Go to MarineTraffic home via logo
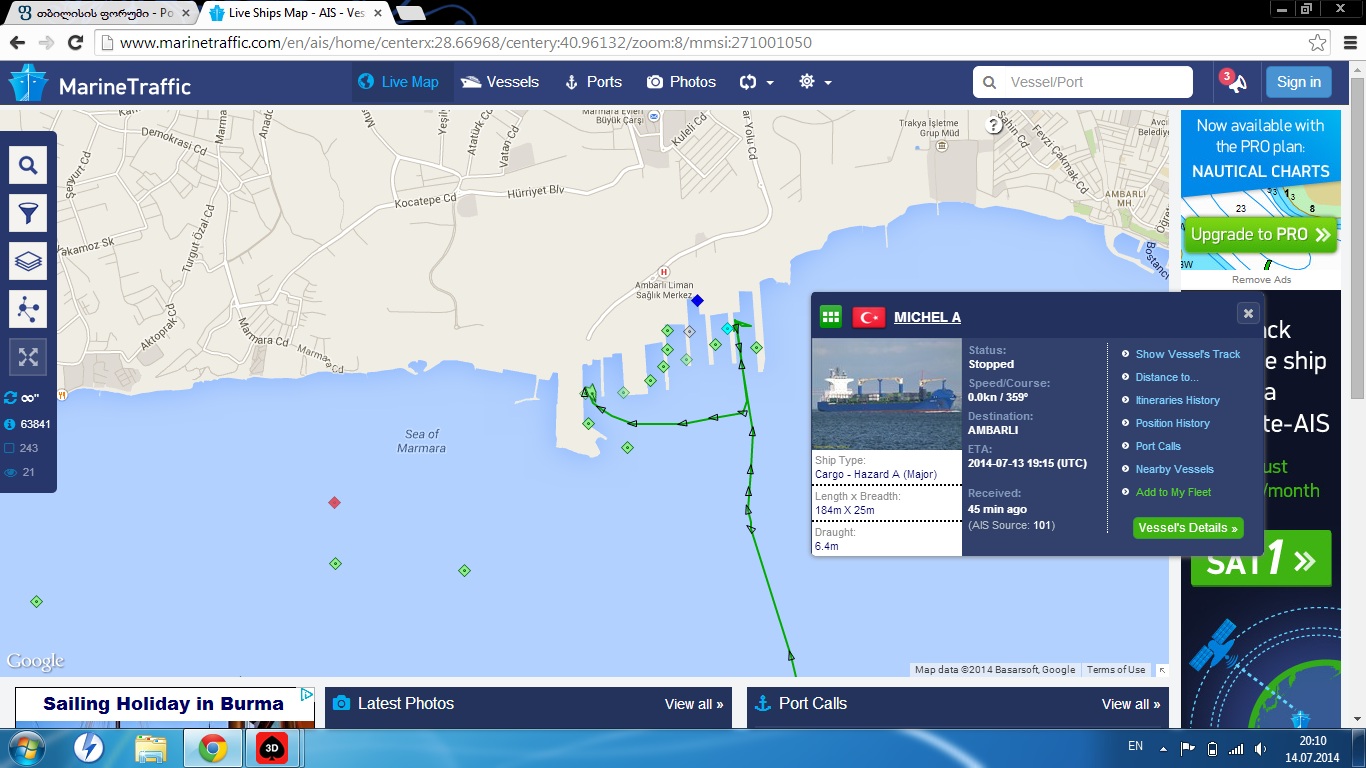 pyautogui.click(x=100, y=84)
